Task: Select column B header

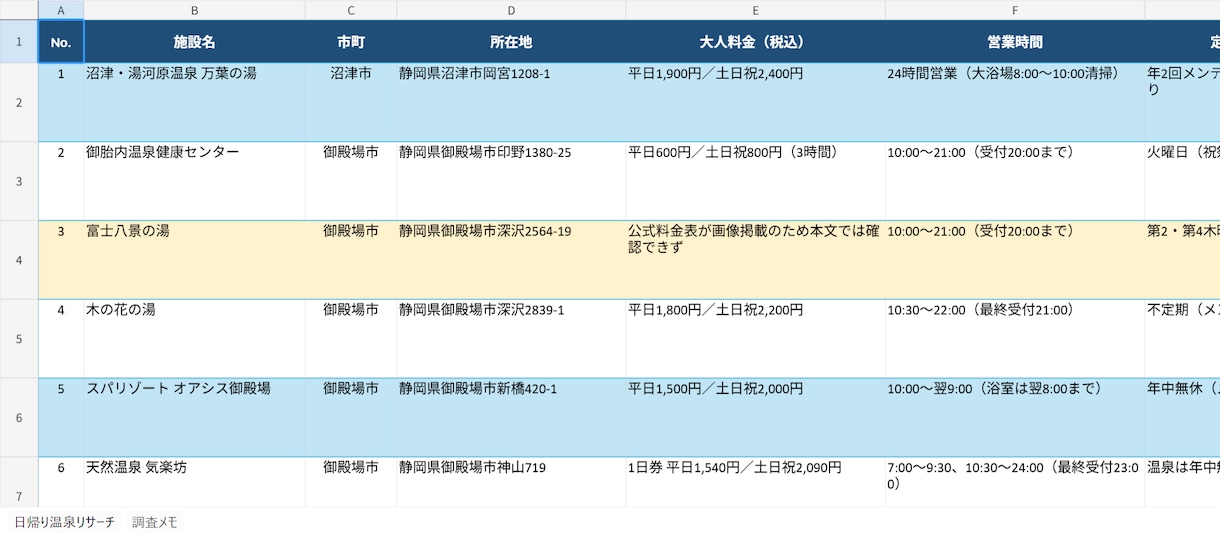Action: coord(195,10)
